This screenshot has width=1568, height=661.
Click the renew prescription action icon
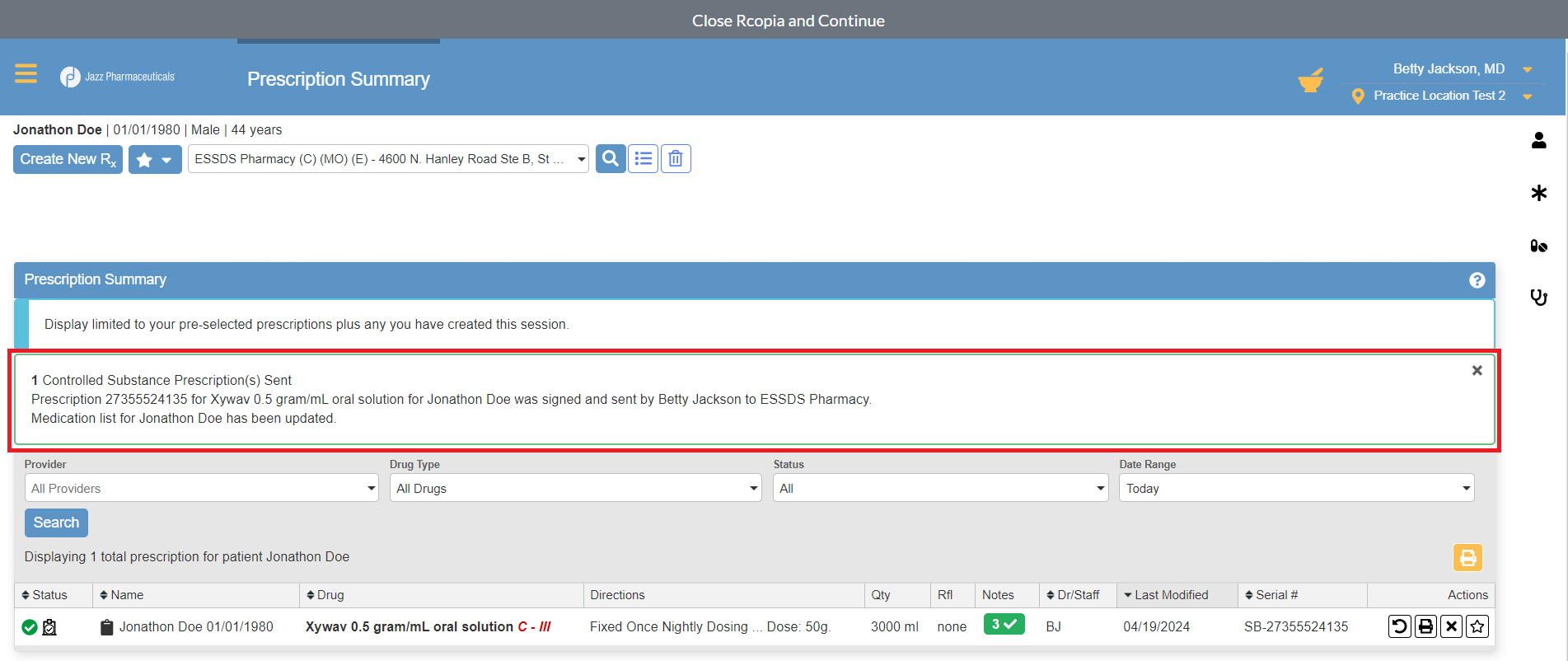pyautogui.click(x=1399, y=626)
